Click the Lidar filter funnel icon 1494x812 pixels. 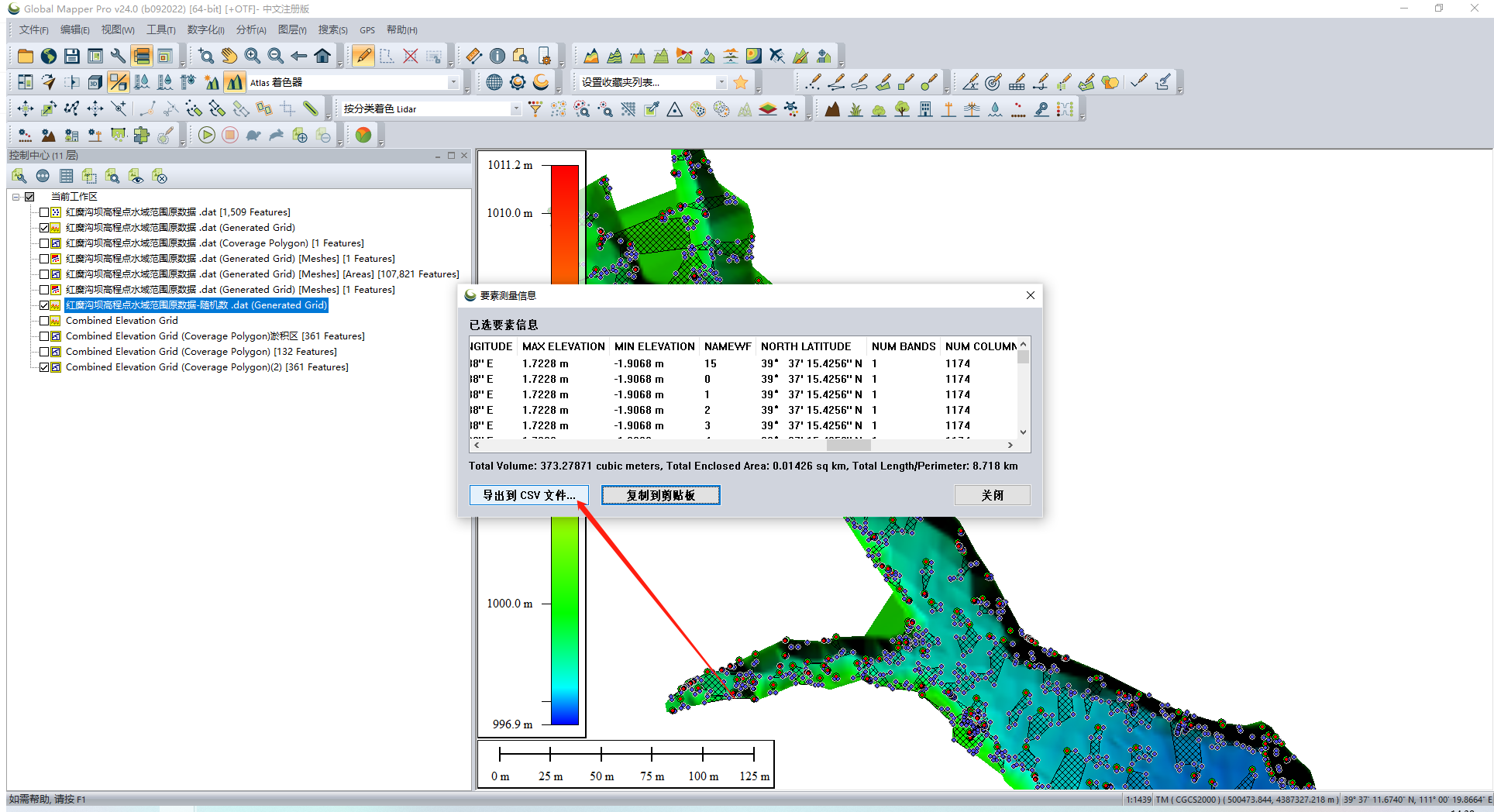[535, 109]
